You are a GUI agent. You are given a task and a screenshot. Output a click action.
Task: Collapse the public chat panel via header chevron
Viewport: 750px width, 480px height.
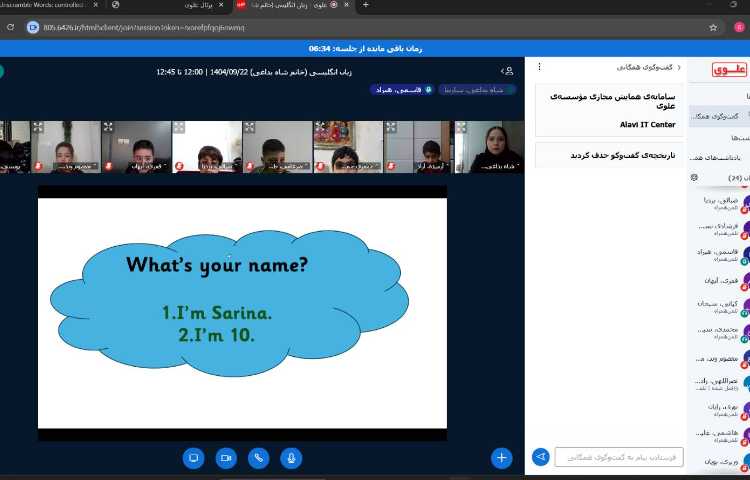(x=680, y=68)
